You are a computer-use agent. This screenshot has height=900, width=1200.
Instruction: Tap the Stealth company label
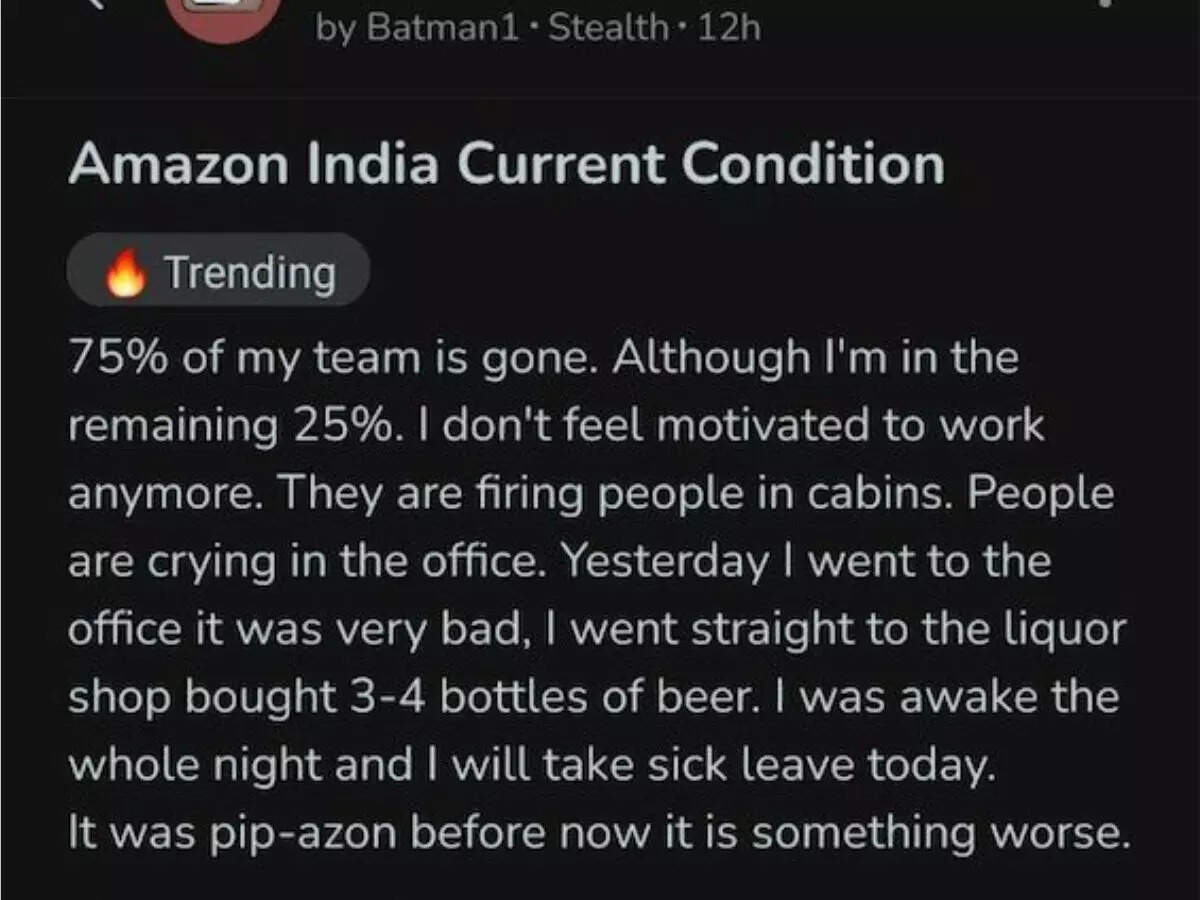pos(609,27)
